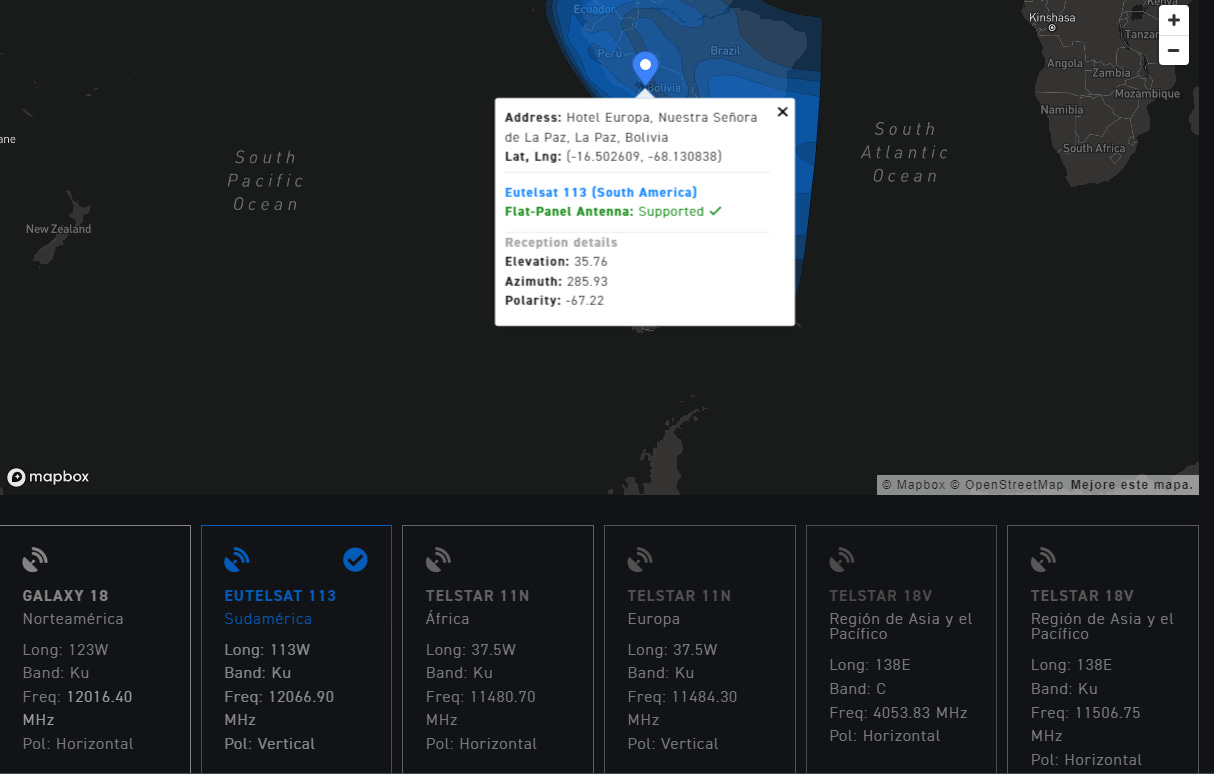Click the South Atlantic Ocean map label

click(x=905, y=152)
